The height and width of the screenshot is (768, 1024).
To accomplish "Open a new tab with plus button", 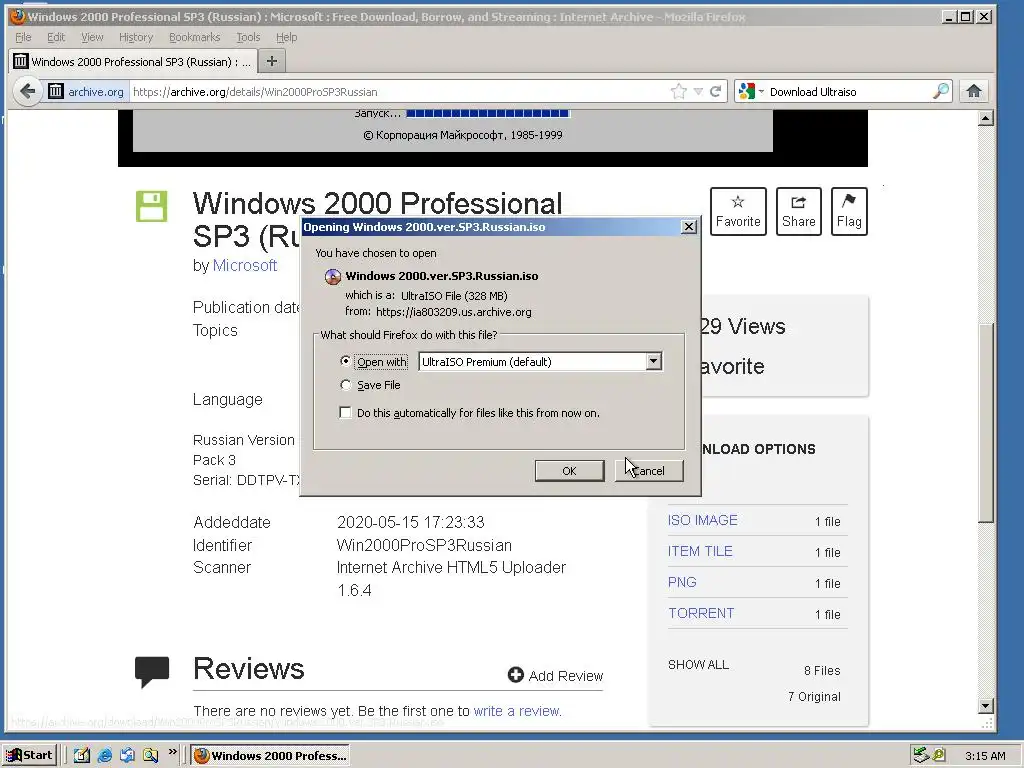I will pyautogui.click(x=272, y=61).
